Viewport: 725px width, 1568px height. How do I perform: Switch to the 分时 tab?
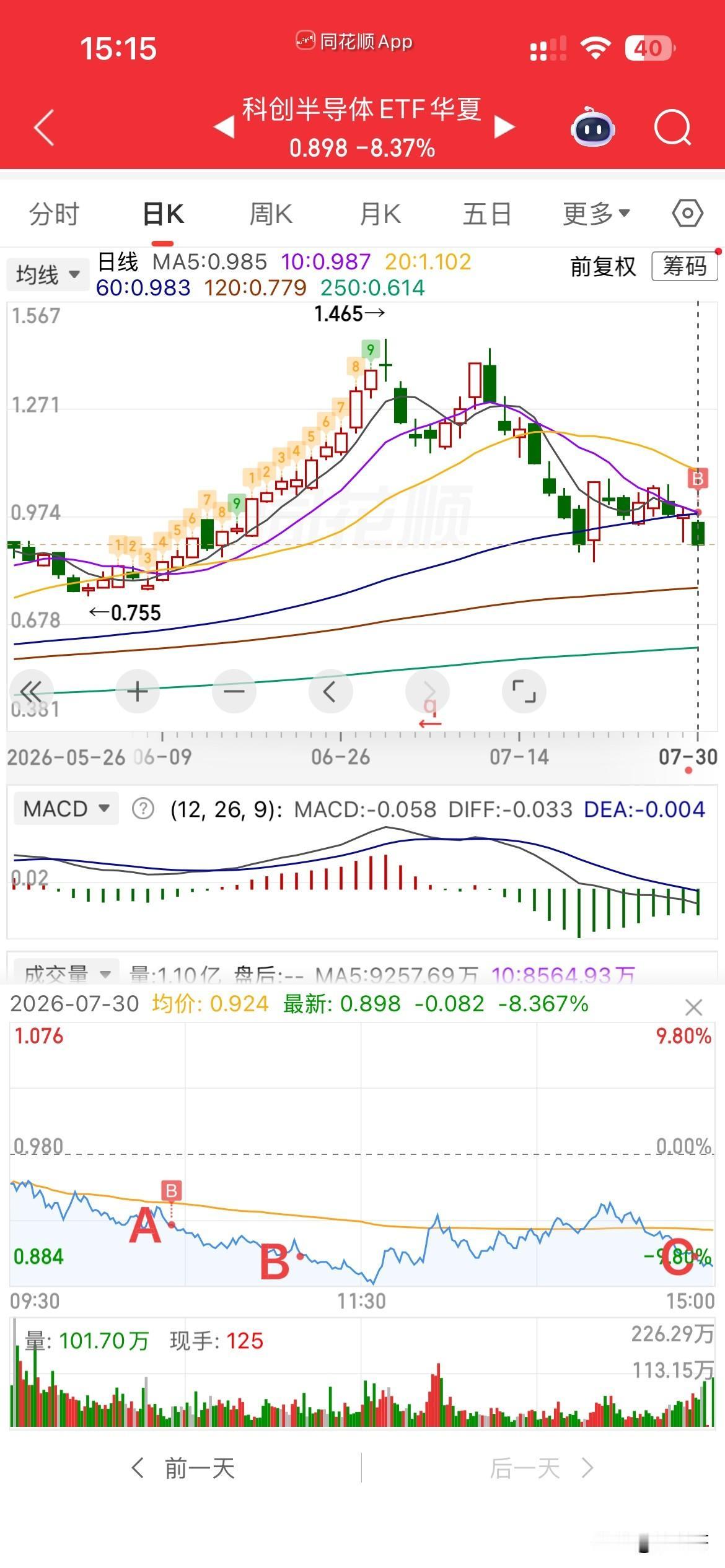coord(55,214)
